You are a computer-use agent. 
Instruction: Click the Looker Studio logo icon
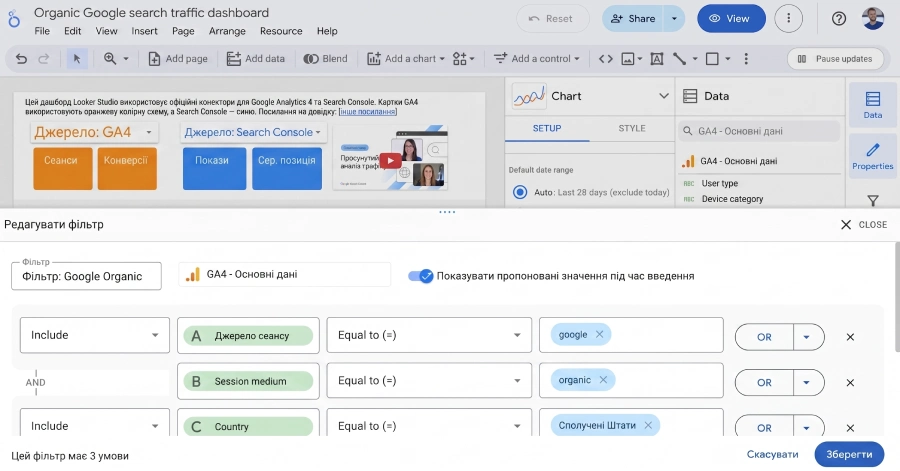click(x=14, y=20)
